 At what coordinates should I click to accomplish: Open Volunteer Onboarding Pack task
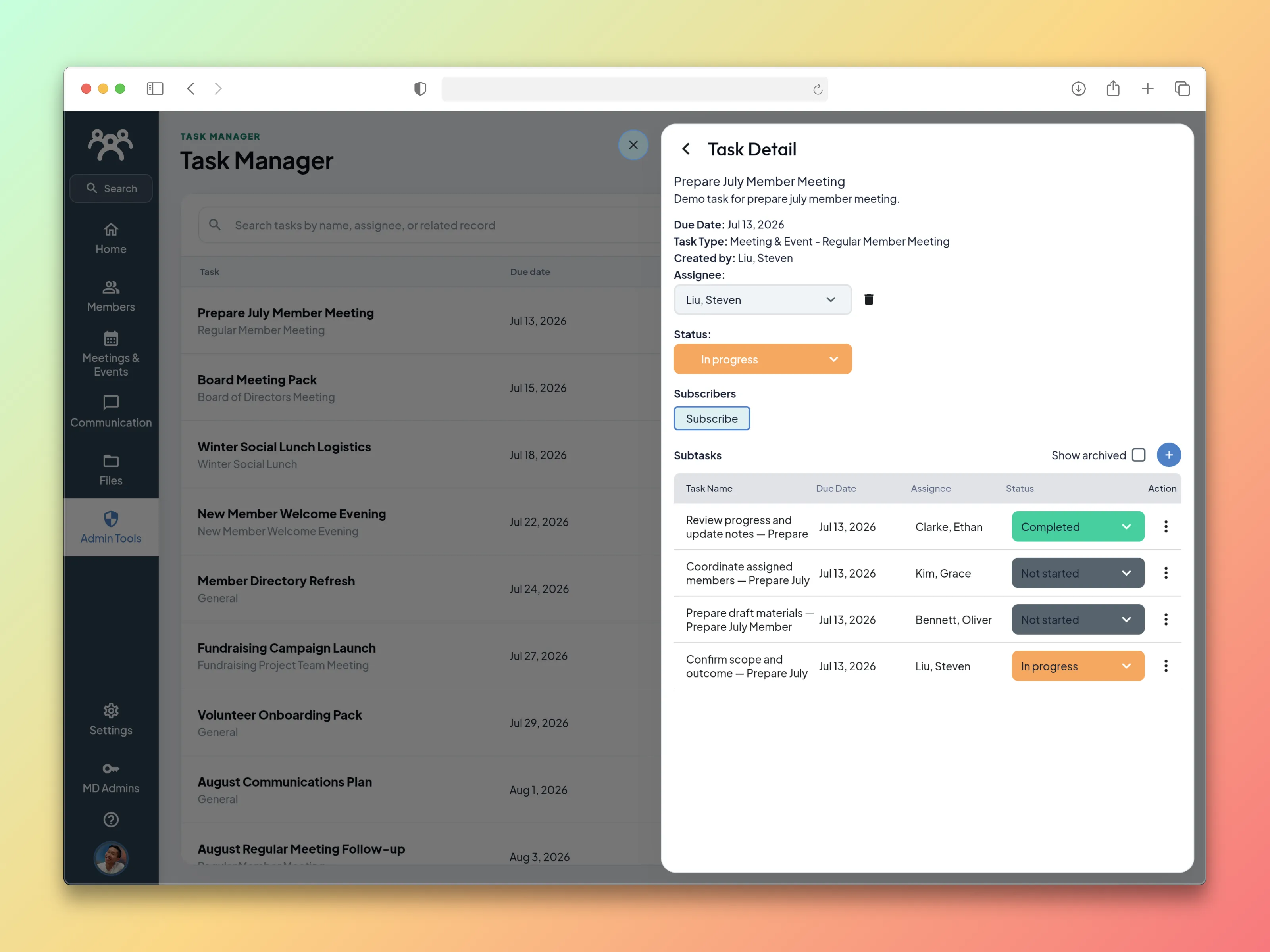421,723
